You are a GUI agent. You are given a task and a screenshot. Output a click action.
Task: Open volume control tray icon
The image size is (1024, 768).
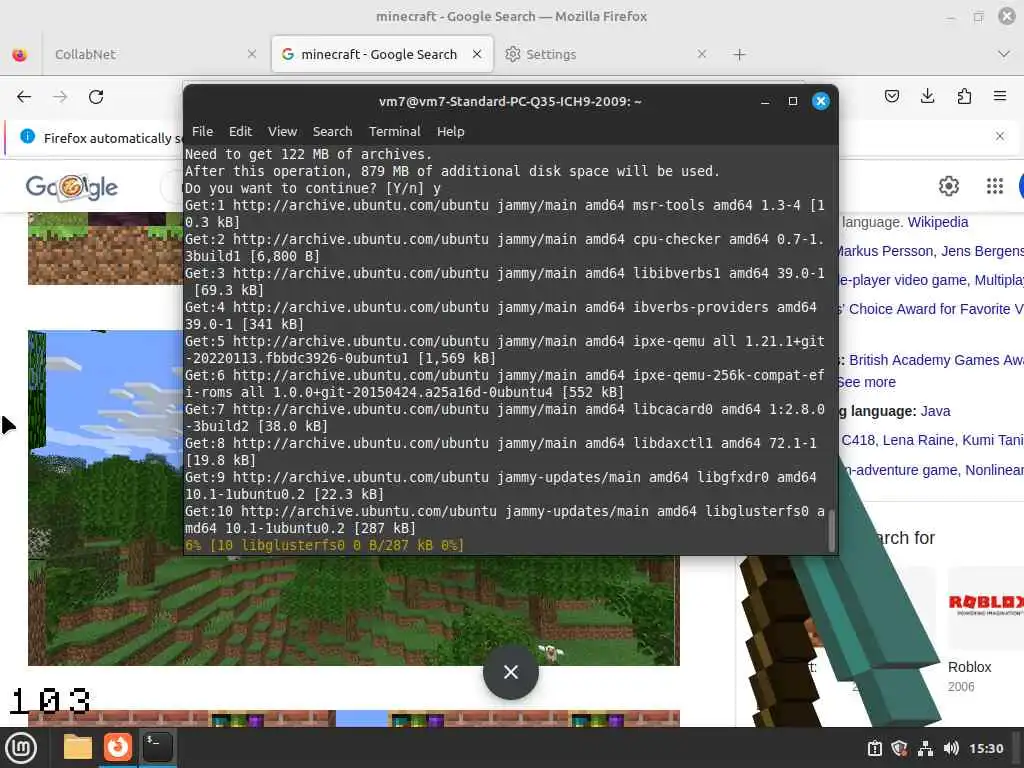951,748
